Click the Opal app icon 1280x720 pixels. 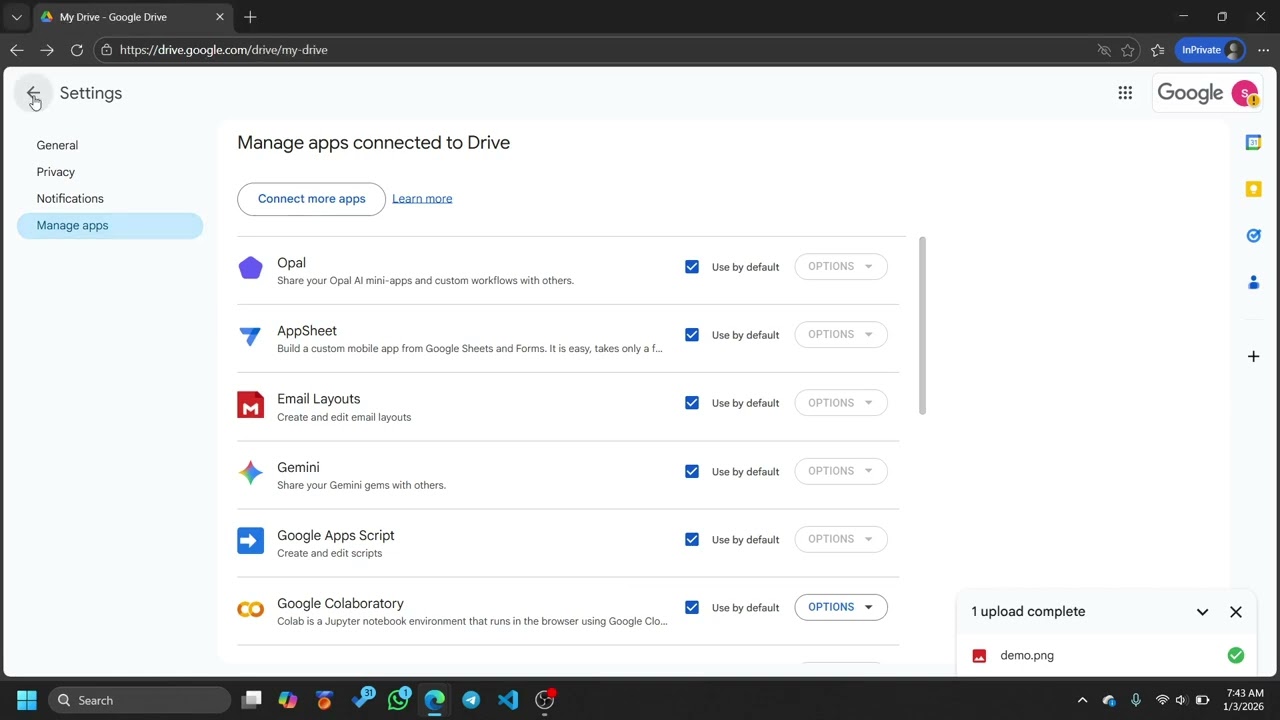(250, 268)
